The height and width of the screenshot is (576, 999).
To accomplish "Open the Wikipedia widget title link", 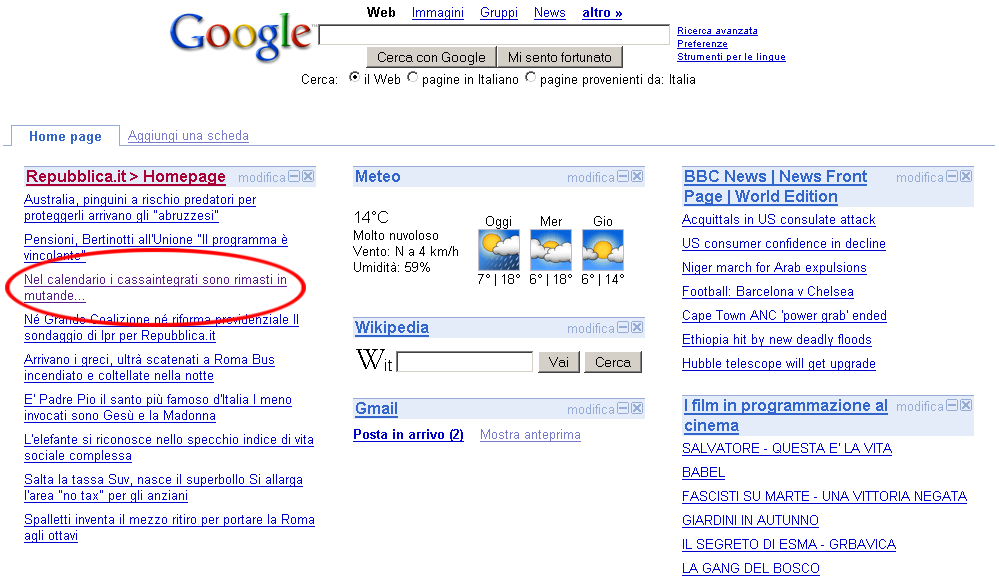I will click(x=392, y=328).
